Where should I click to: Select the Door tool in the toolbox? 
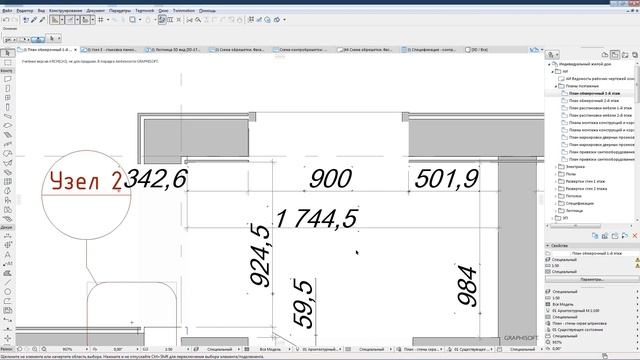pyautogui.click(x=7, y=88)
